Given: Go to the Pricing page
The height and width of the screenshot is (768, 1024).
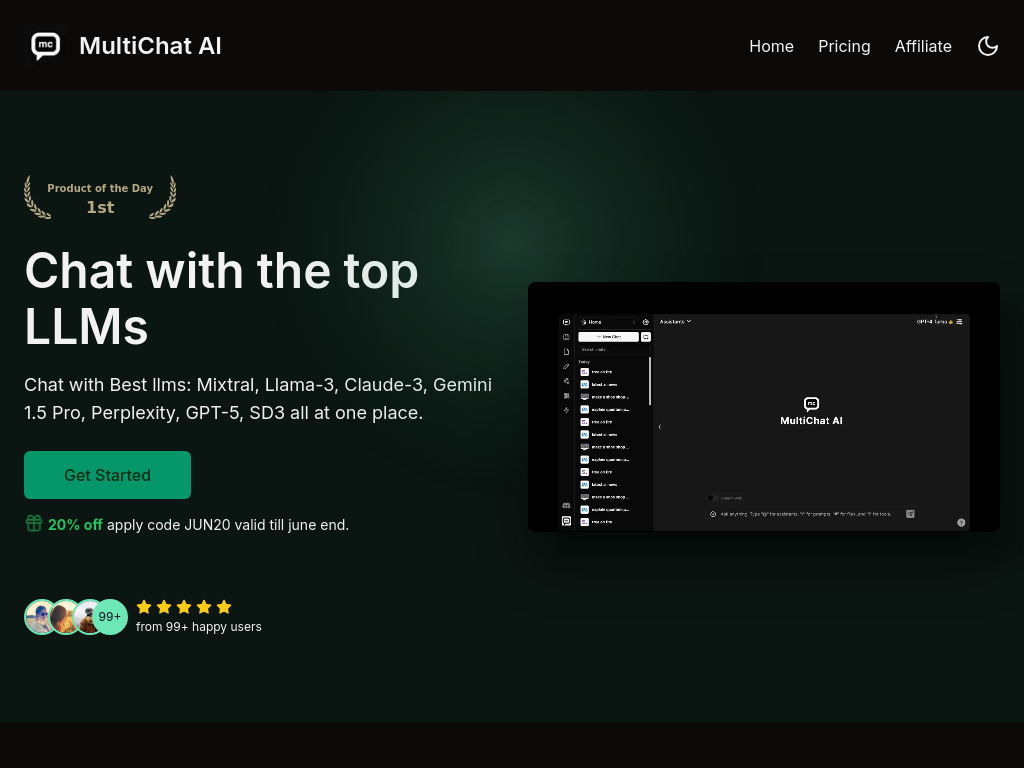Looking at the screenshot, I should coord(844,46).
